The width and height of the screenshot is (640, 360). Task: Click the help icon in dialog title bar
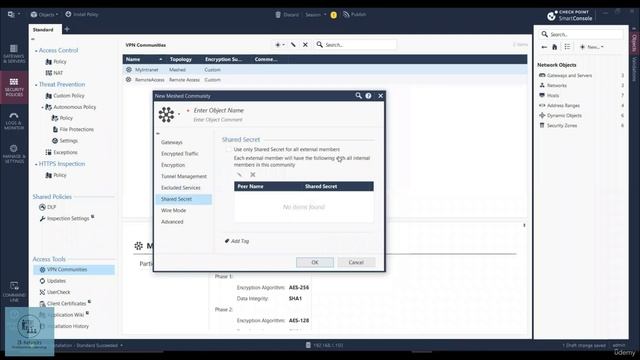point(369,96)
